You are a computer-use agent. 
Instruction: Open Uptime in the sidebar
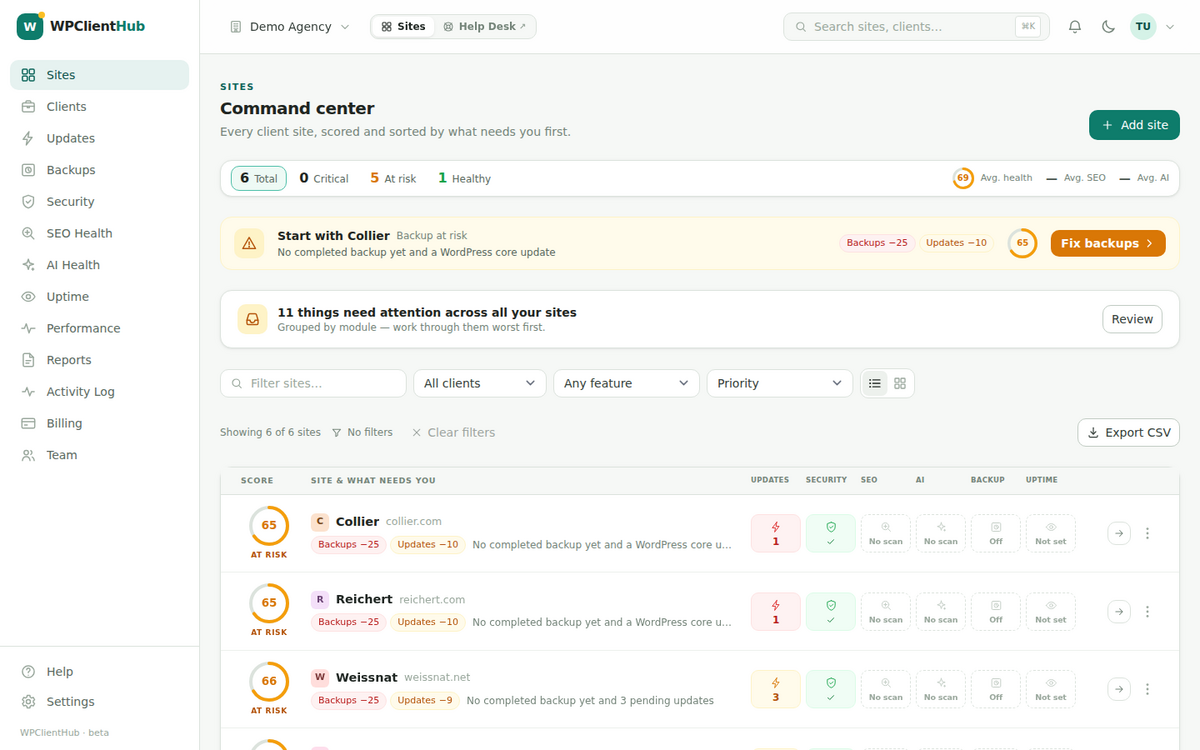(99, 297)
